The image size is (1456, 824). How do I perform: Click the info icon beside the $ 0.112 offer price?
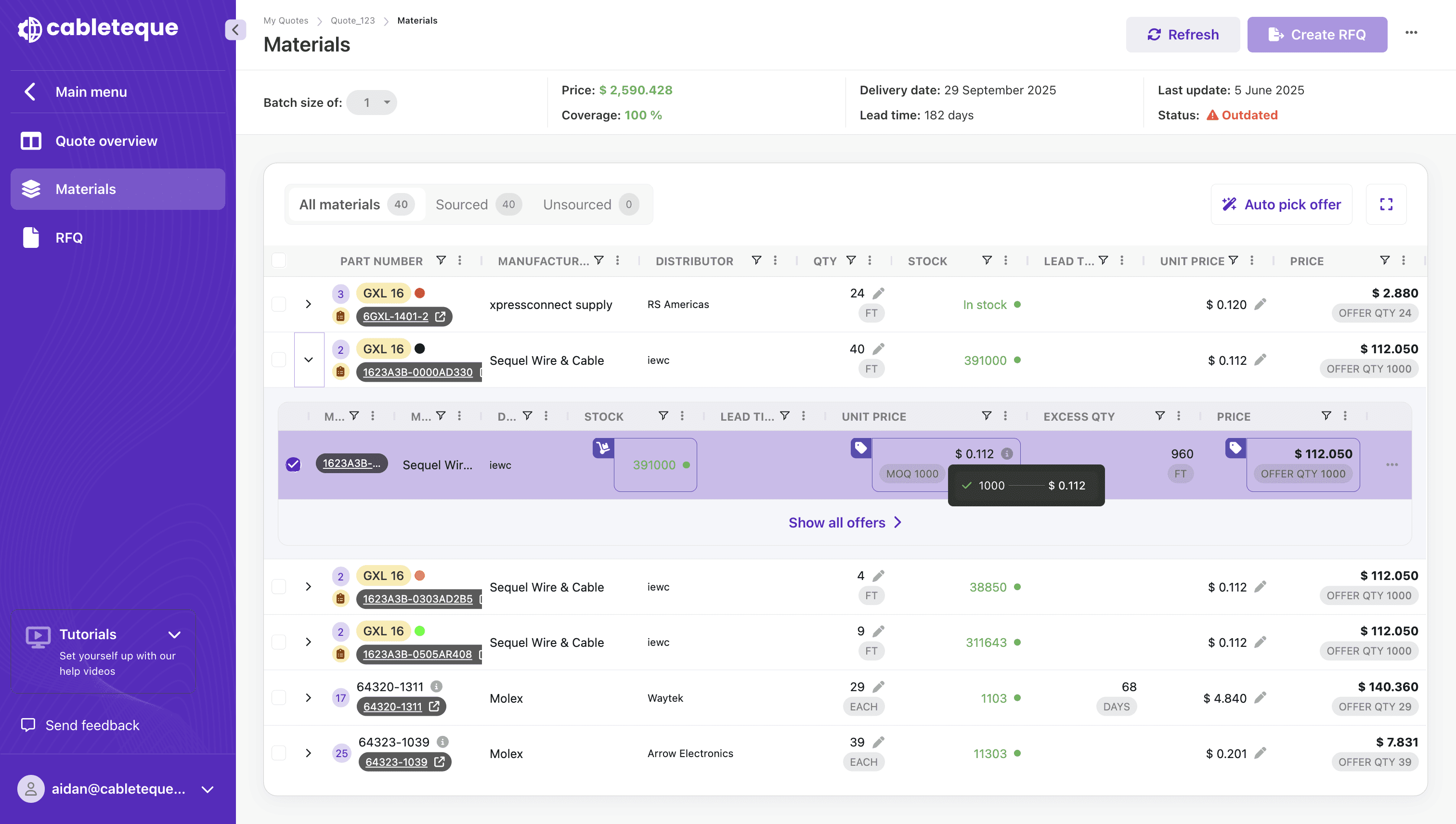[1006, 453]
